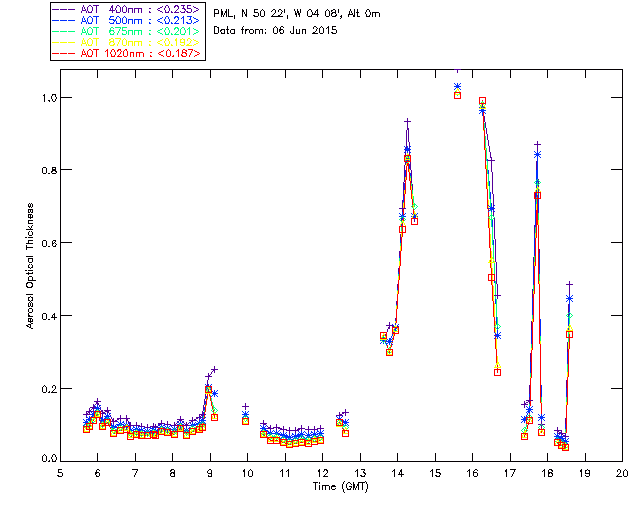Click the small peak marker near 9 GMT
This screenshot has width=640, height=512.
[x=214, y=370]
